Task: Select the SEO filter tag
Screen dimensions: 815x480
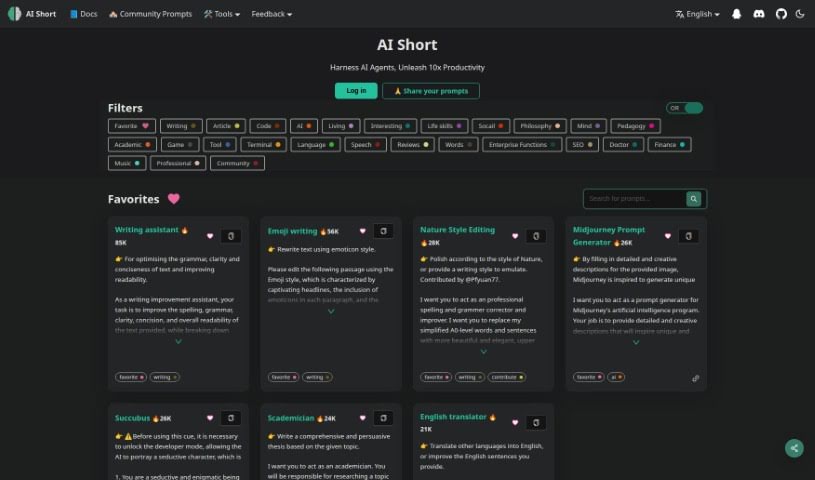Action: click(x=582, y=145)
